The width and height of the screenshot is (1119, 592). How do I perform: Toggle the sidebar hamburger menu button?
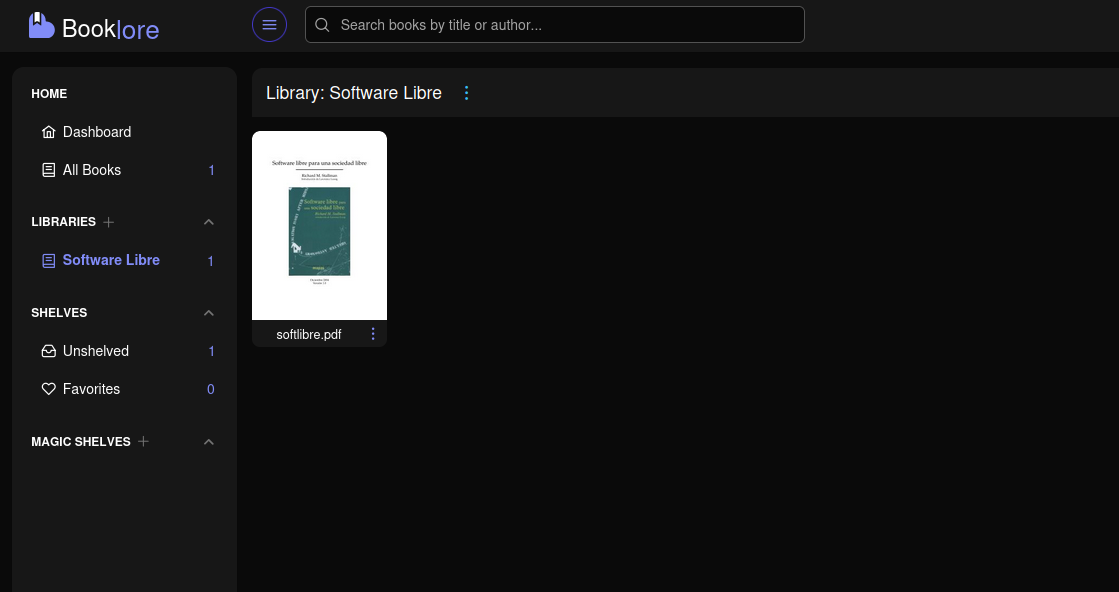(269, 25)
